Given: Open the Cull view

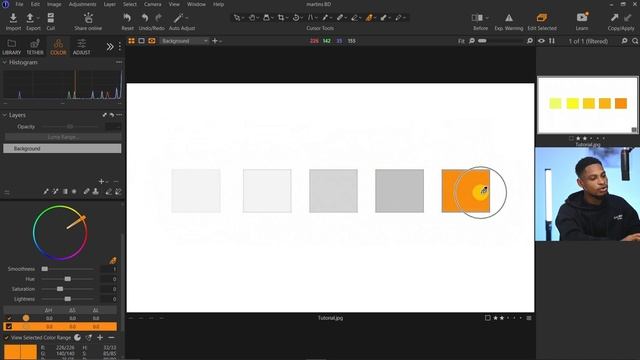Looking at the screenshot, I should [51, 18].
